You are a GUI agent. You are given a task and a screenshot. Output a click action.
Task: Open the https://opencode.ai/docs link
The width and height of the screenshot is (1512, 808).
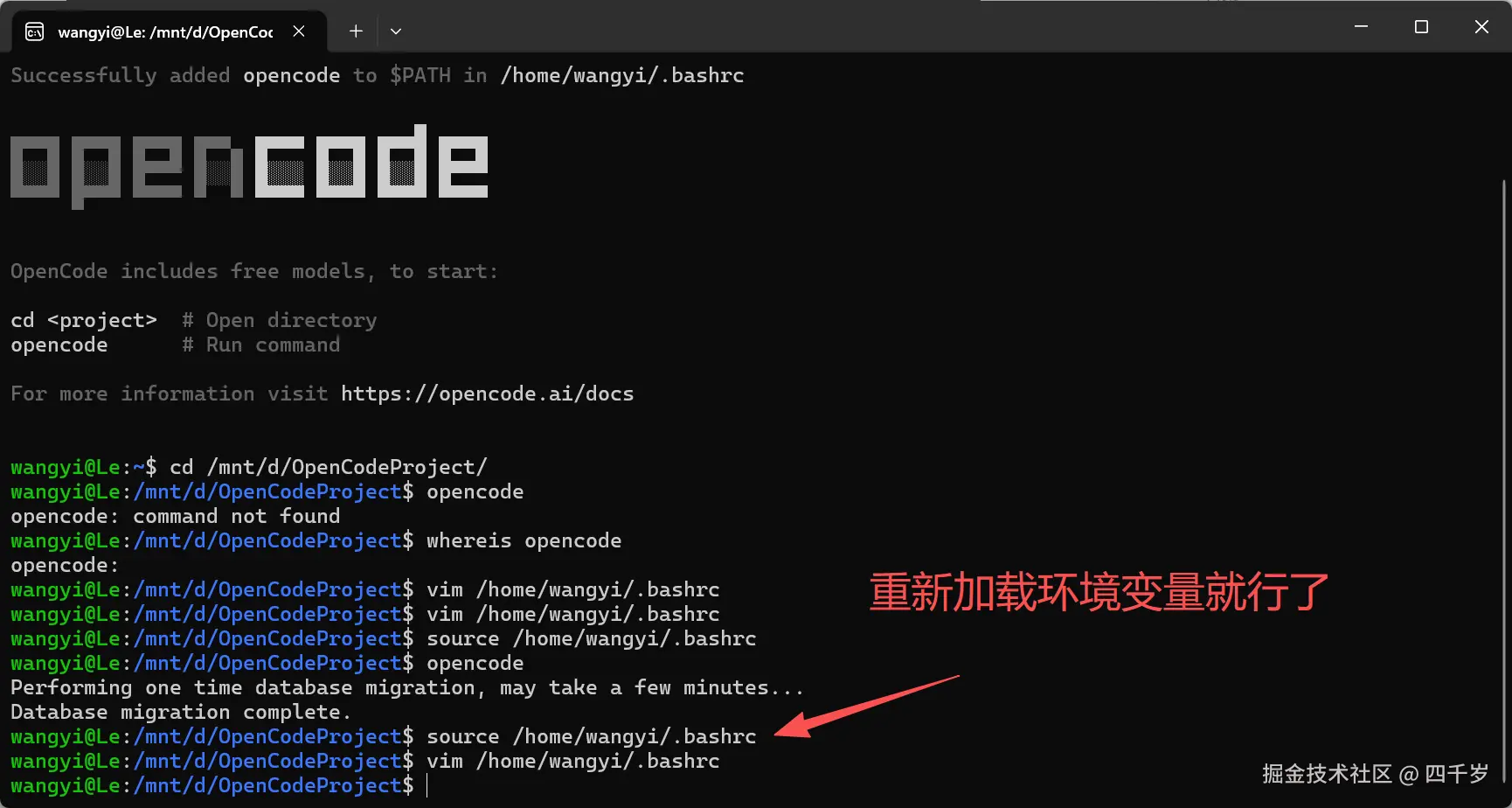click(x=487, y=394)
